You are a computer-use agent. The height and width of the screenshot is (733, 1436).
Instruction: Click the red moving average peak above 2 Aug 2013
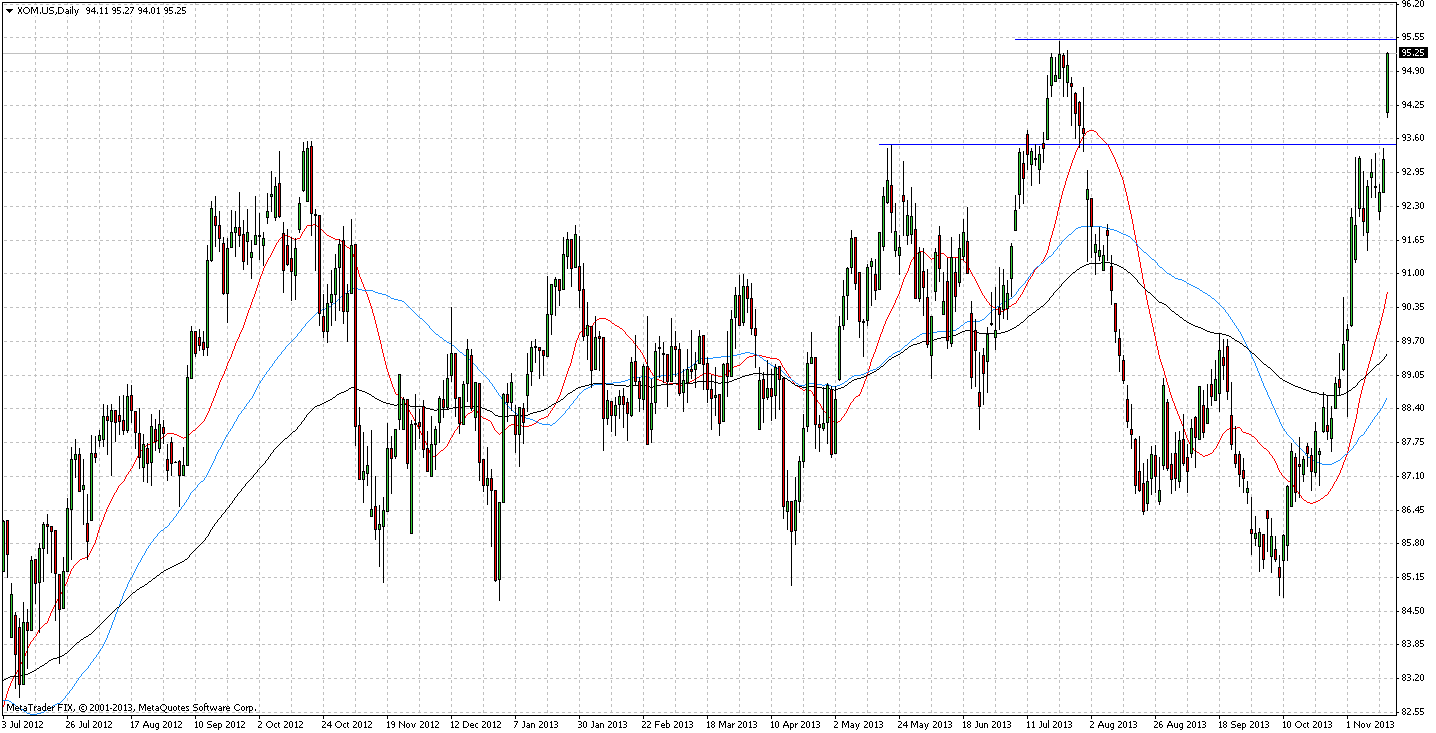click(x=1091, y=130)
